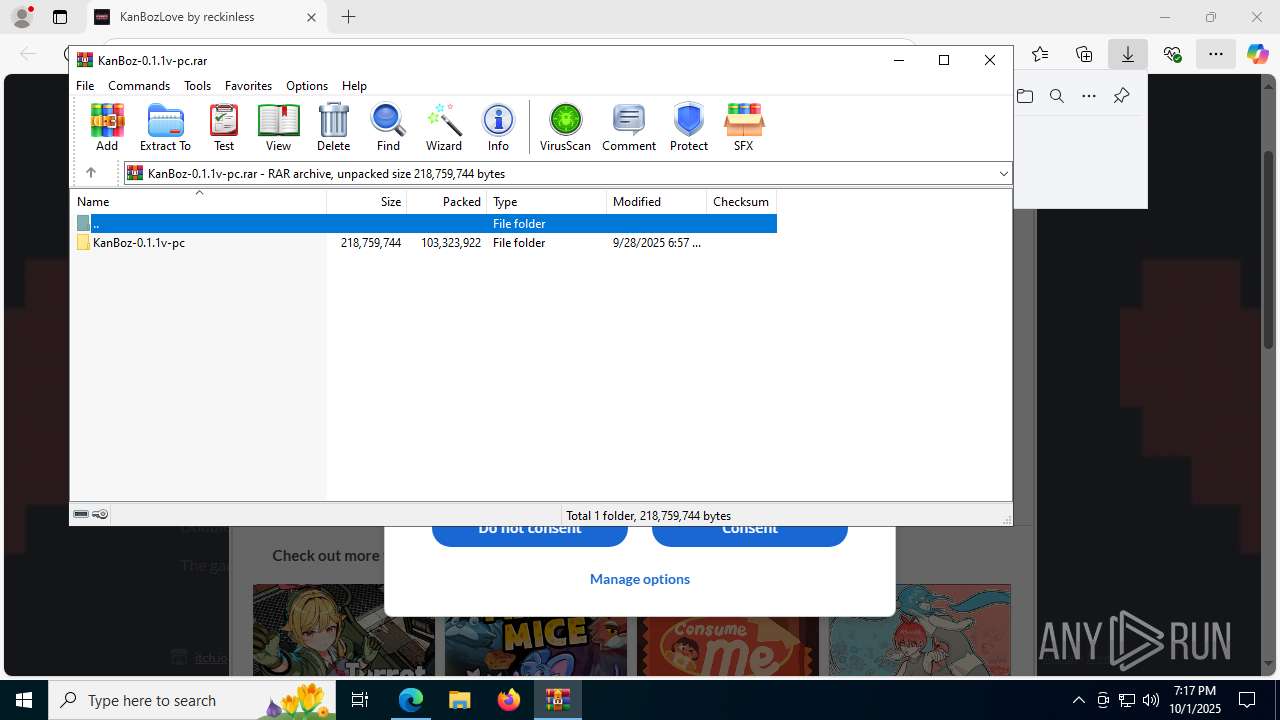
Task: Open the Windows Start menu
Action: [24, 700]
